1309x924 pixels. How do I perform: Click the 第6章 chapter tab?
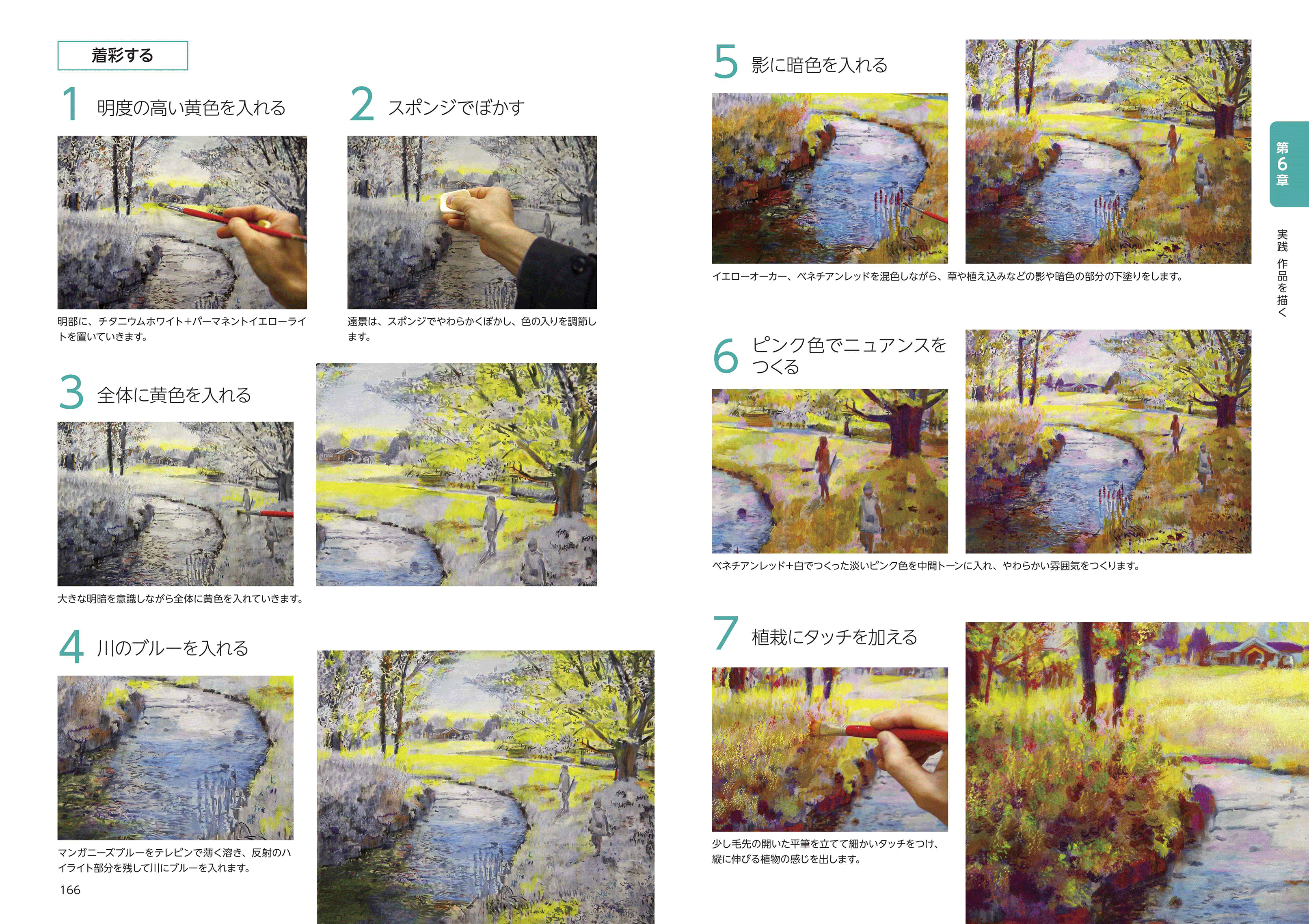[x=1289, y=164]
